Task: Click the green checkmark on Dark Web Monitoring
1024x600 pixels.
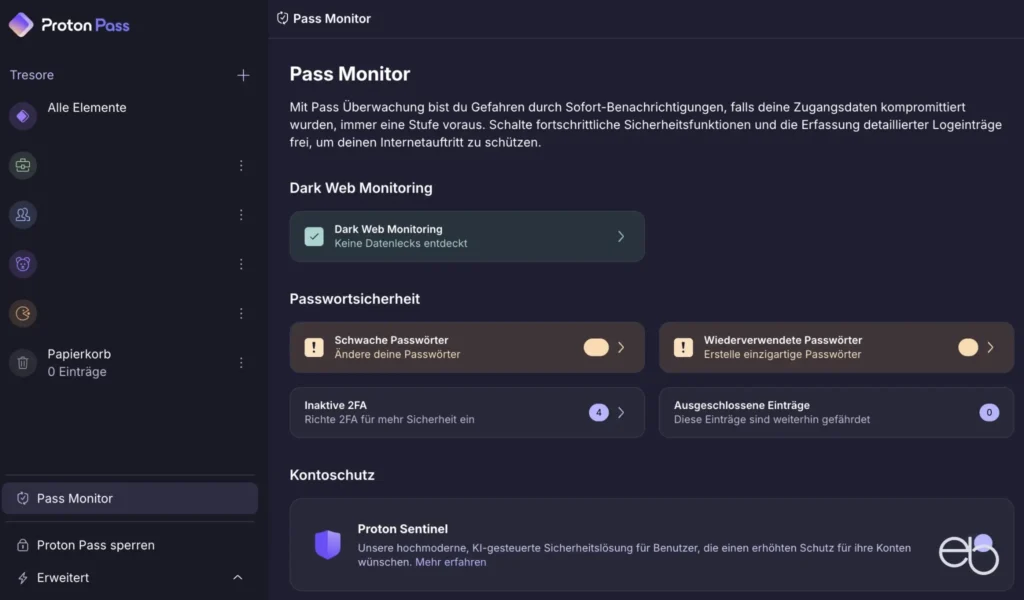Action: point(314,236)
